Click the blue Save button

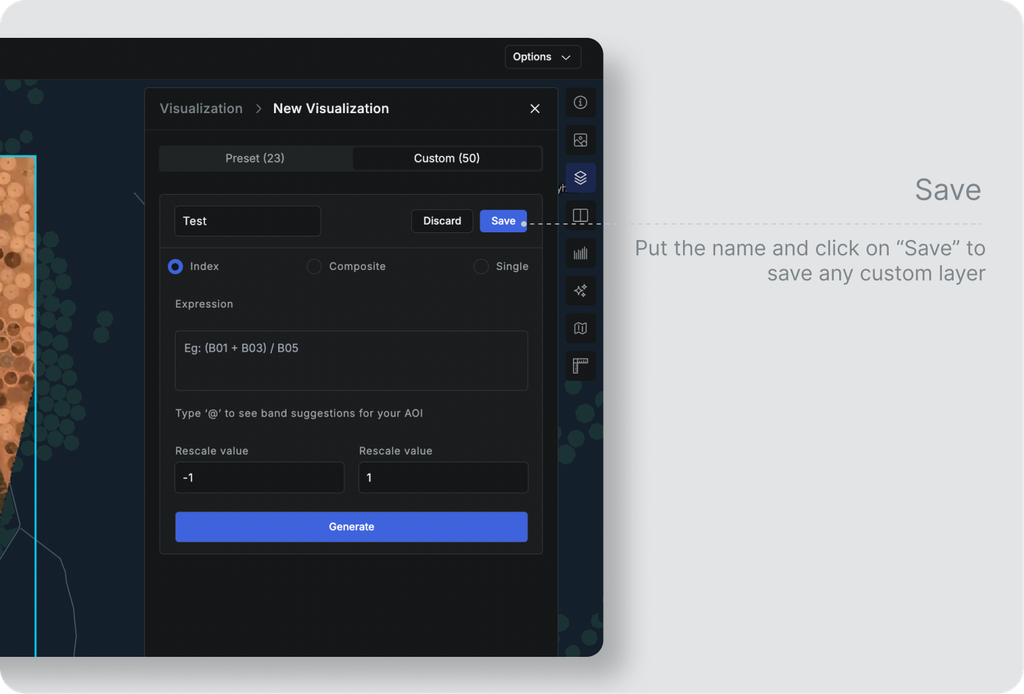[503, 221]
